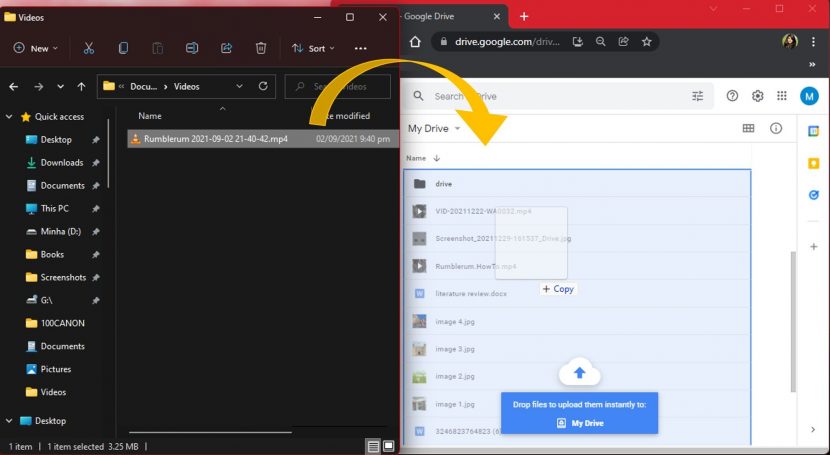
Task: Select the drive folder row in Google Drive
Action: 577,184
